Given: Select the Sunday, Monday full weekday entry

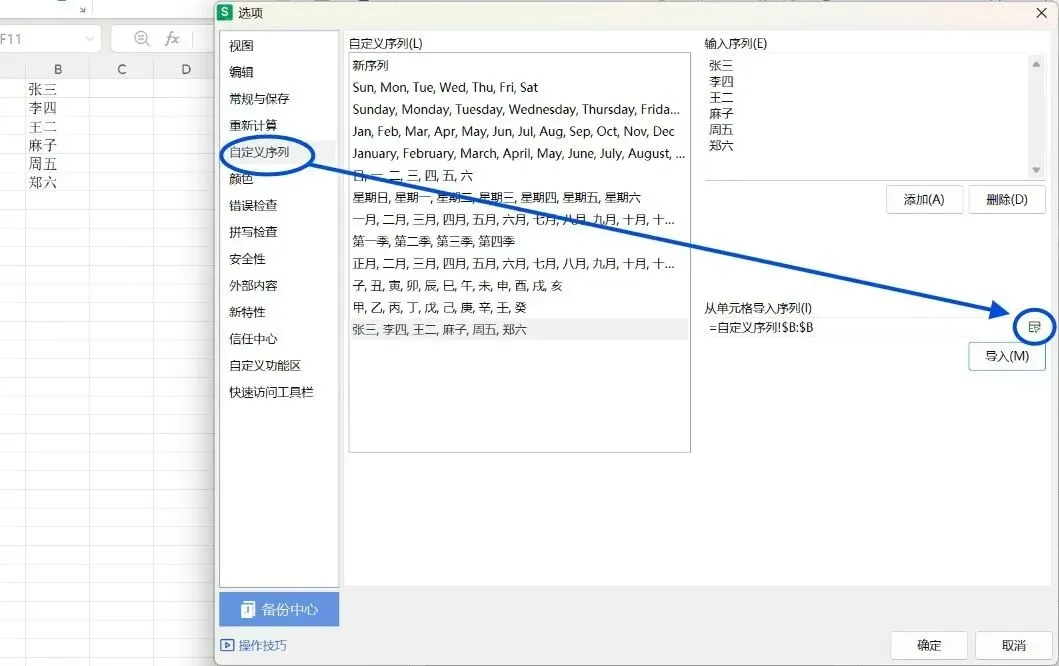Looking at the screenshot, I should point(519,109).
